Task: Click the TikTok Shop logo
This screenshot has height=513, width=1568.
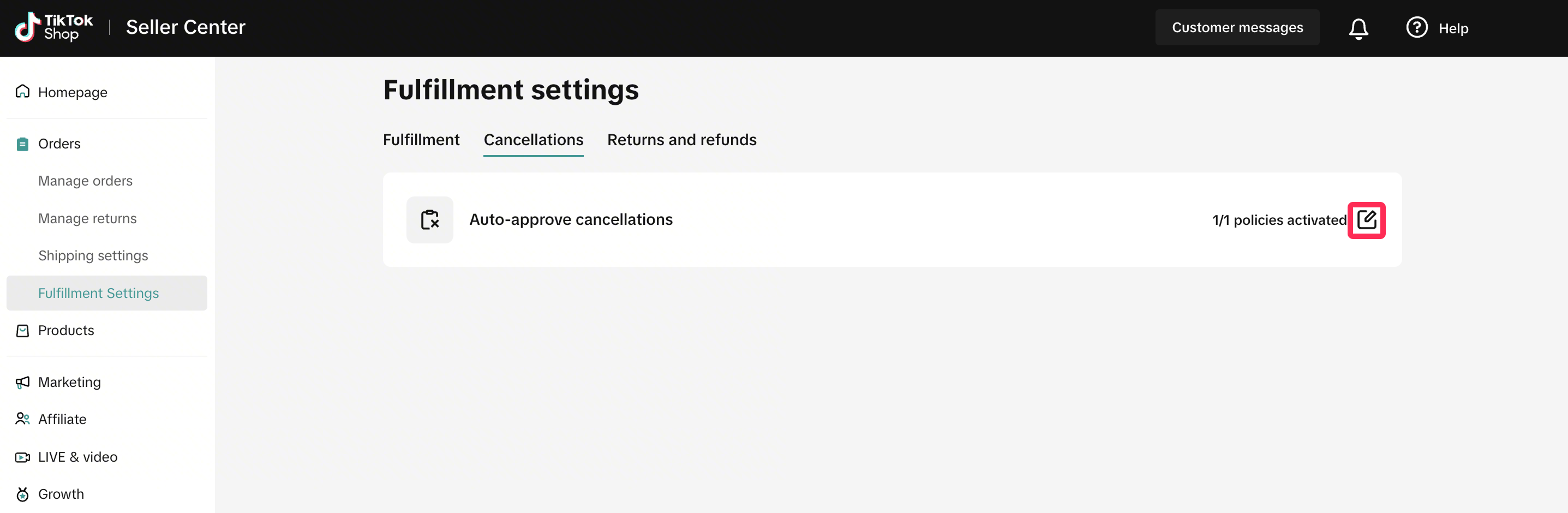Action: 53,27
